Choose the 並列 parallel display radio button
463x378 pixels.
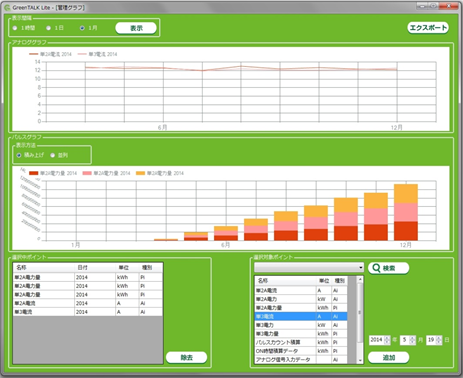click(53, 155)
